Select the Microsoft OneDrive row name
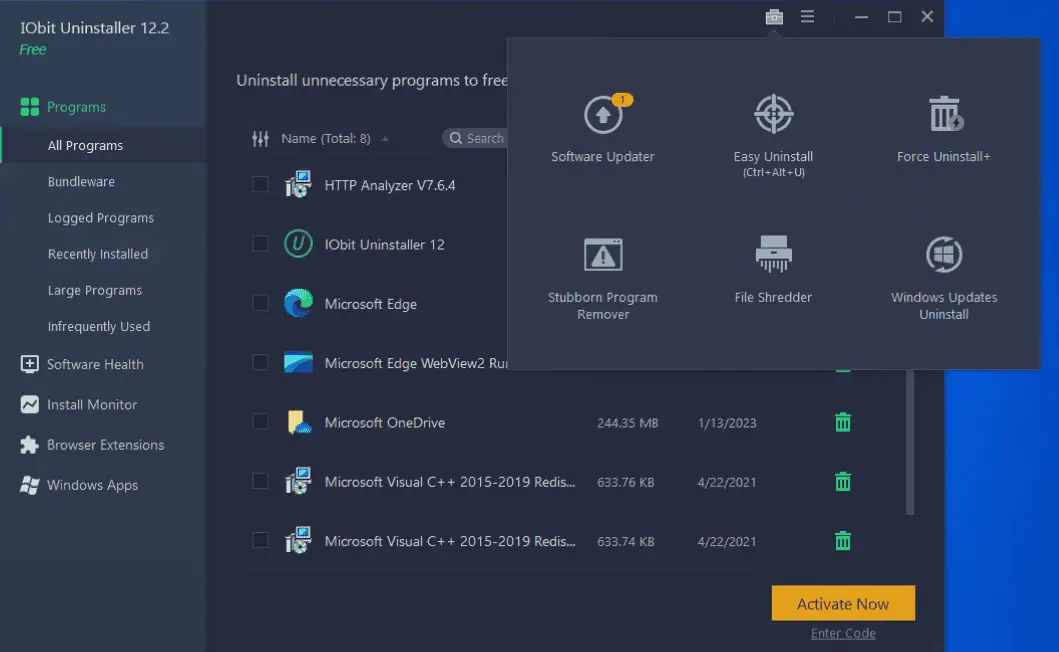Screen dimensions: 1059x652 (384, 422)
